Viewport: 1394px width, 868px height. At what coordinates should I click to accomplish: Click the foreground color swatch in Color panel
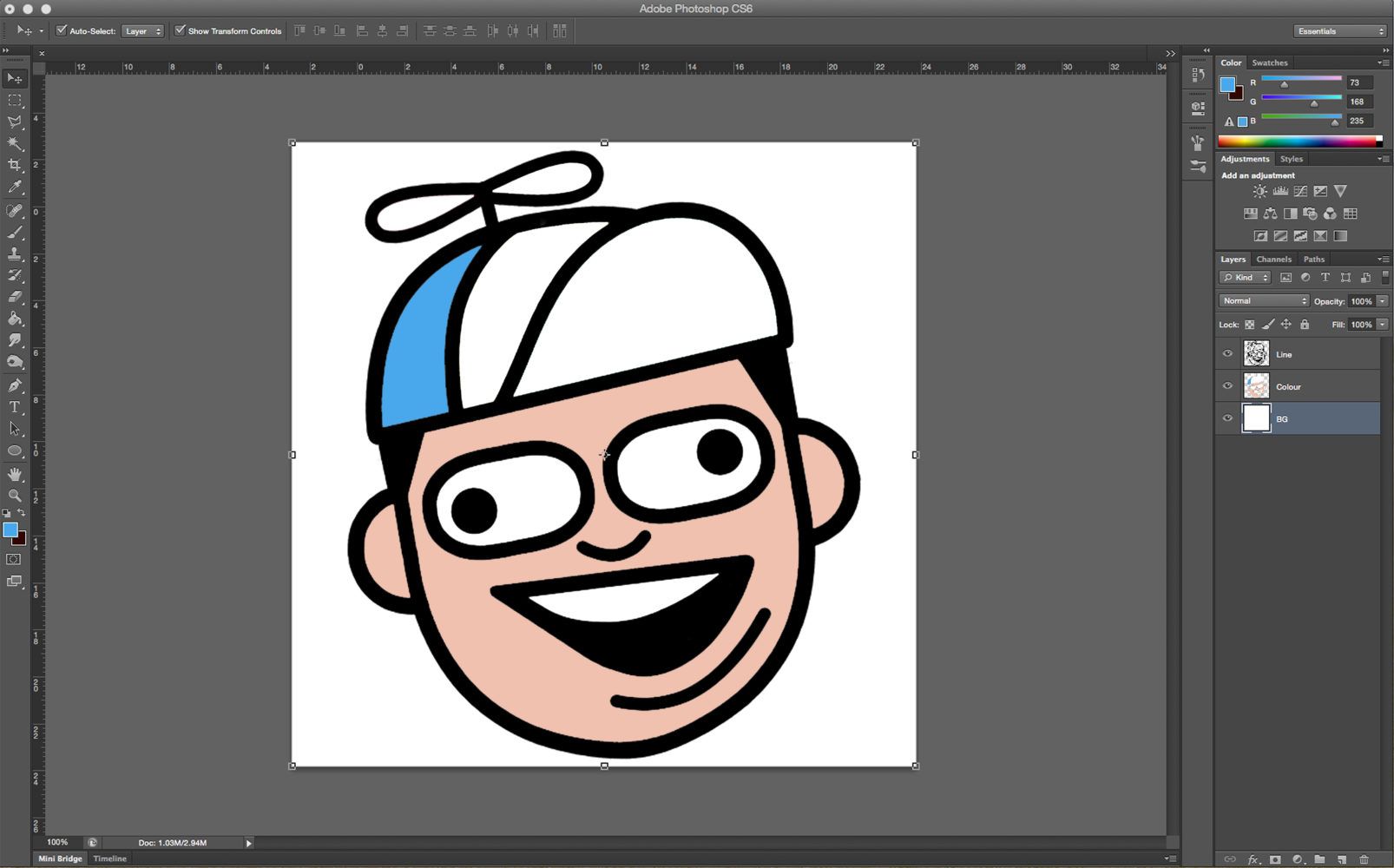click(x=1227, y=84)
